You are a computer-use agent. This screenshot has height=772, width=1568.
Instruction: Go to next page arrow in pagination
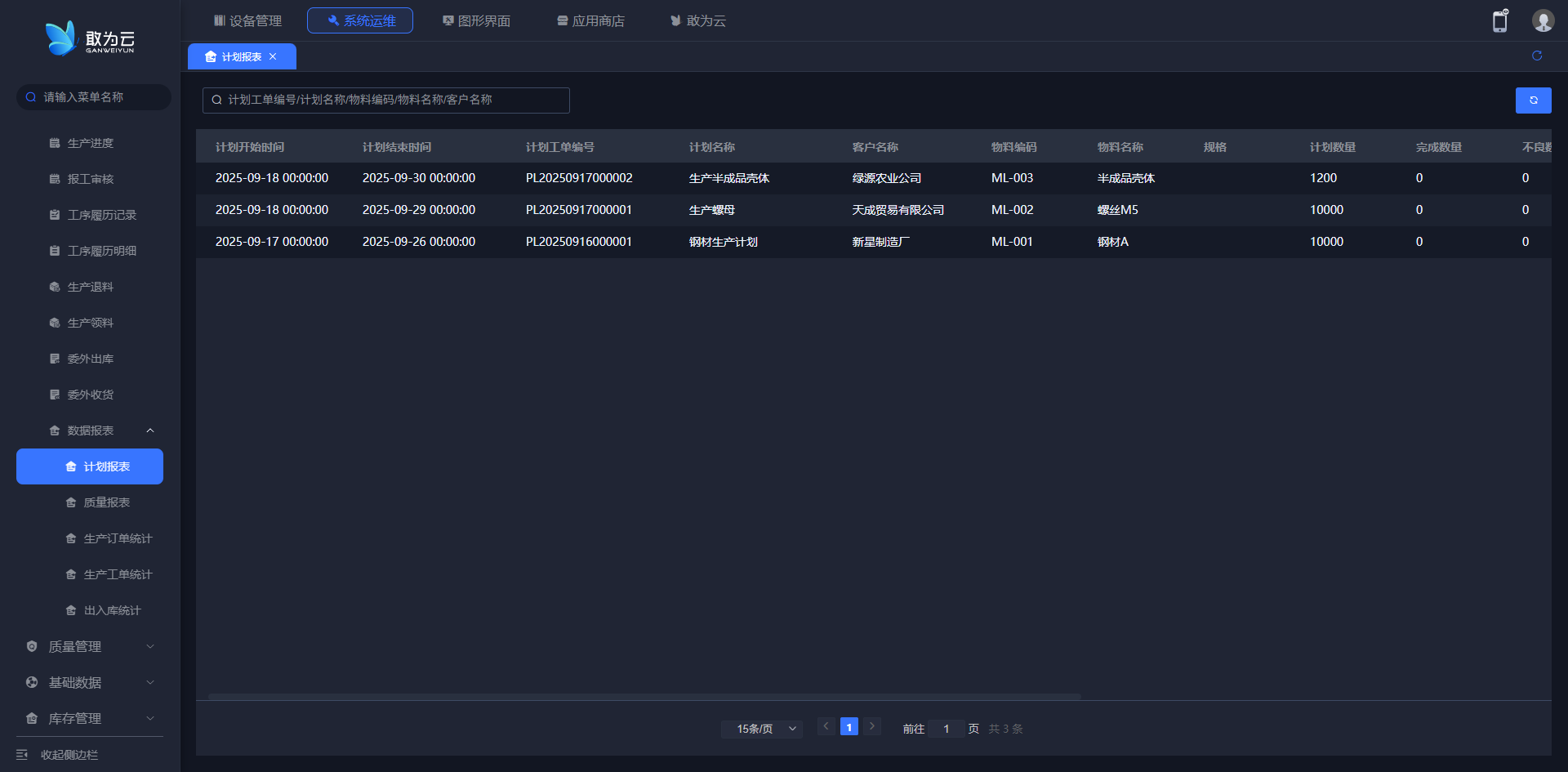[x=871, y=726]
